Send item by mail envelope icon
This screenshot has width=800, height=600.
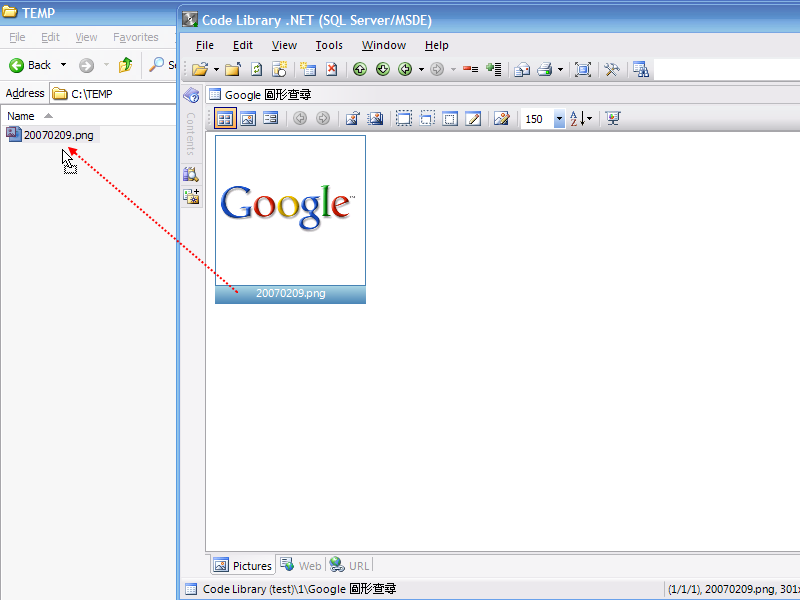[x=522, y=69]
